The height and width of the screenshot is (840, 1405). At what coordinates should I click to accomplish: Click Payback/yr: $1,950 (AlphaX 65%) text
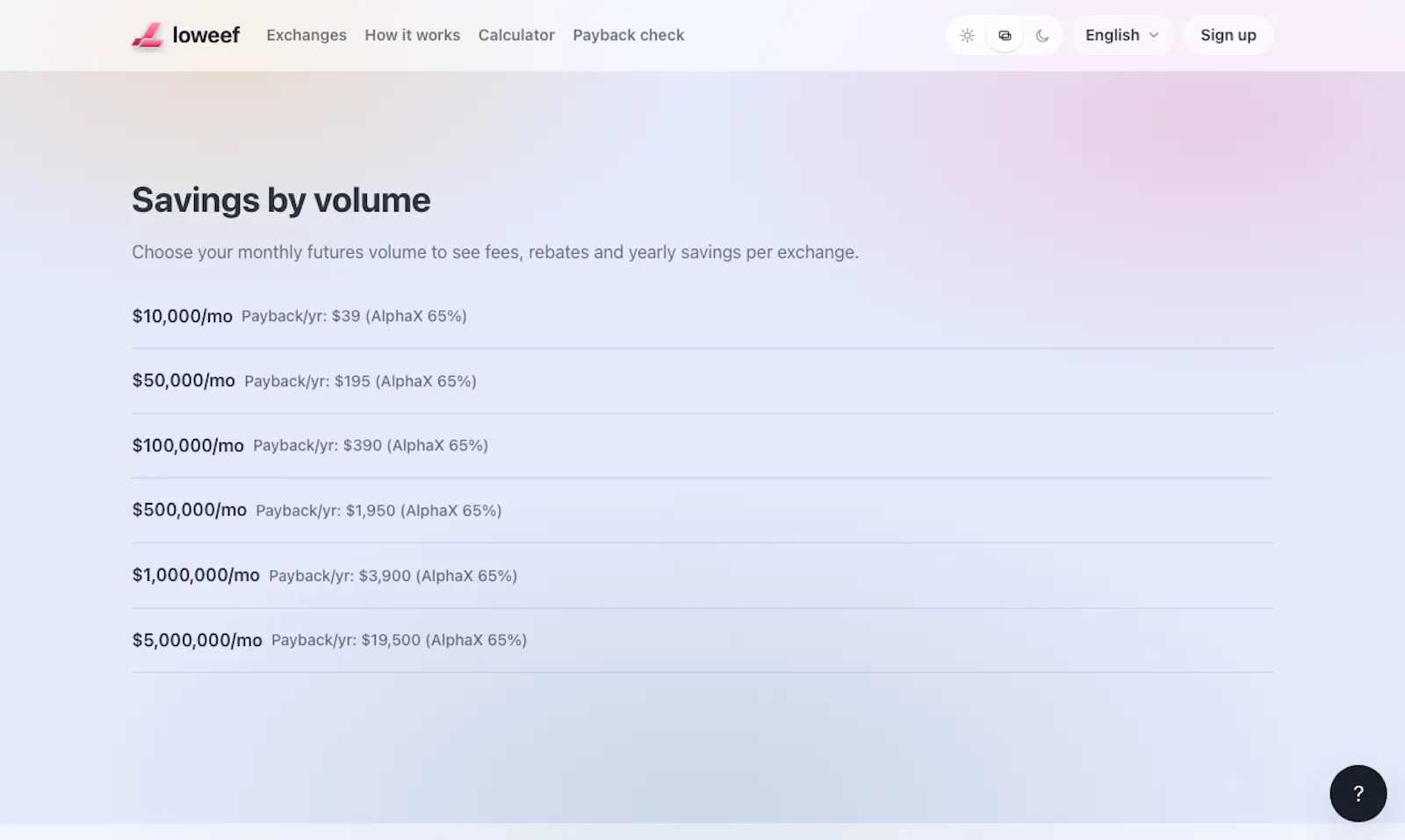(378, 510)
